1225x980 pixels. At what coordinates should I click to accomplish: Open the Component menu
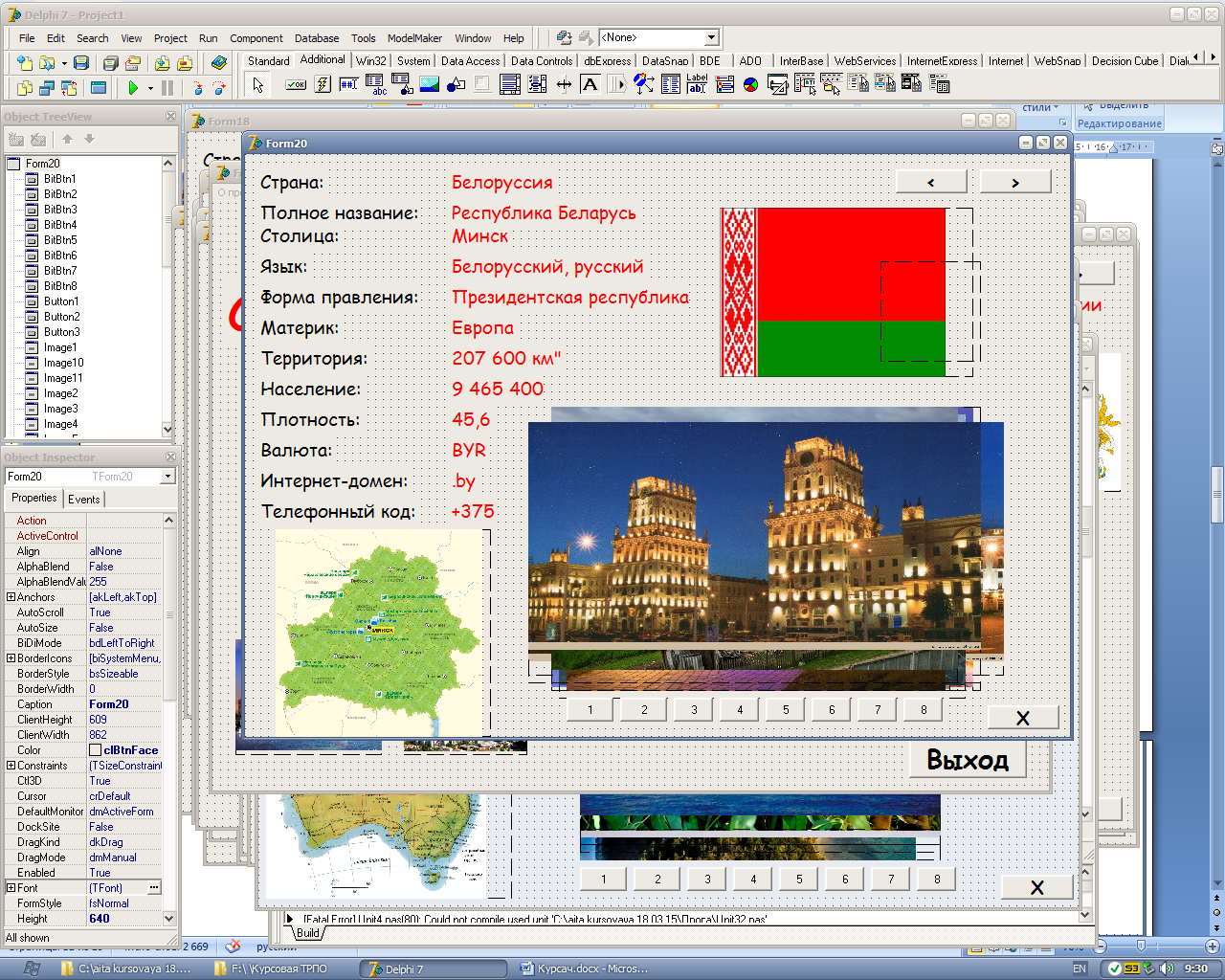click(x=256, y=38)
